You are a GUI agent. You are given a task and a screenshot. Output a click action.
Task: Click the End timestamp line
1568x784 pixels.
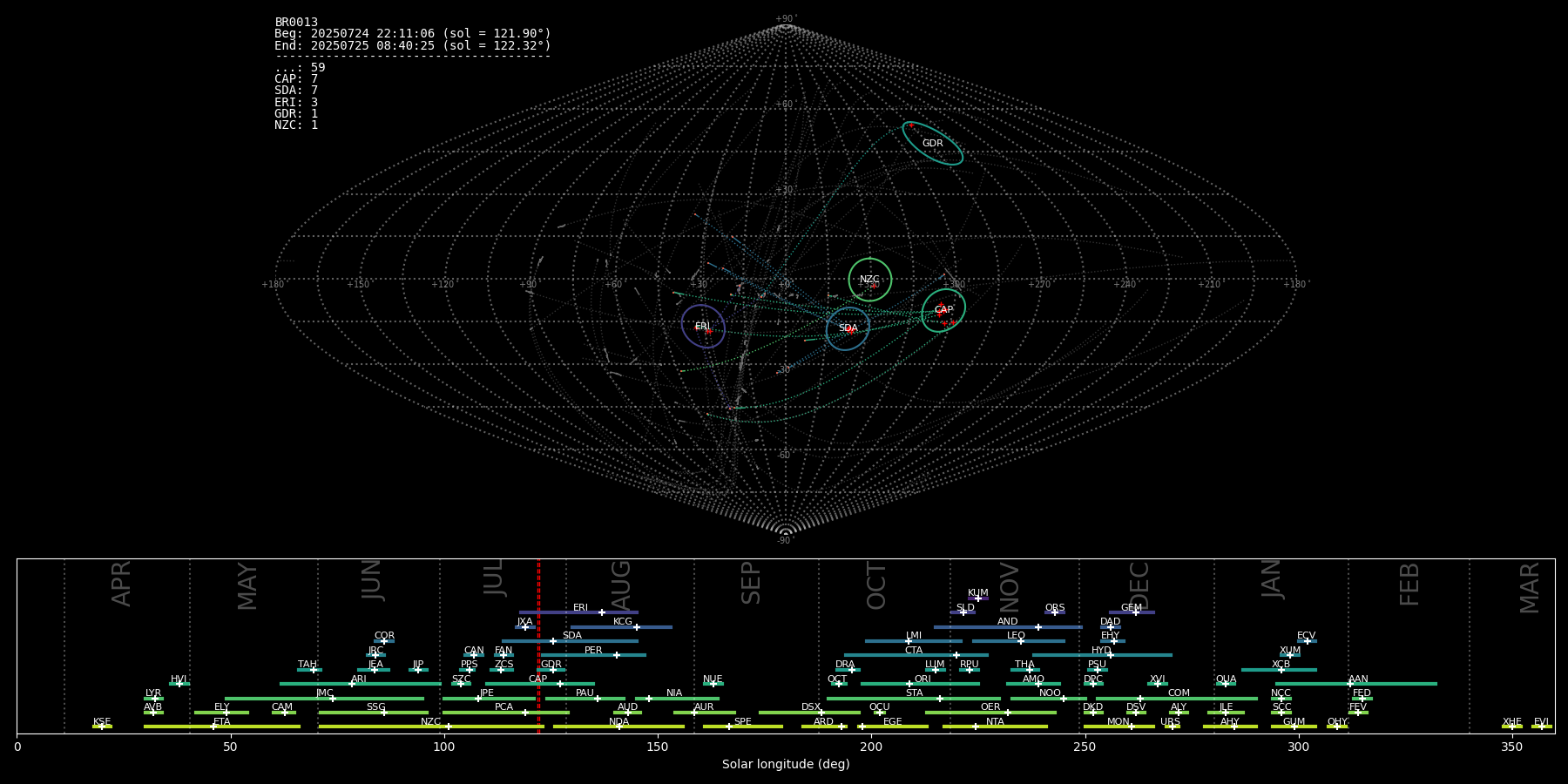413,45
